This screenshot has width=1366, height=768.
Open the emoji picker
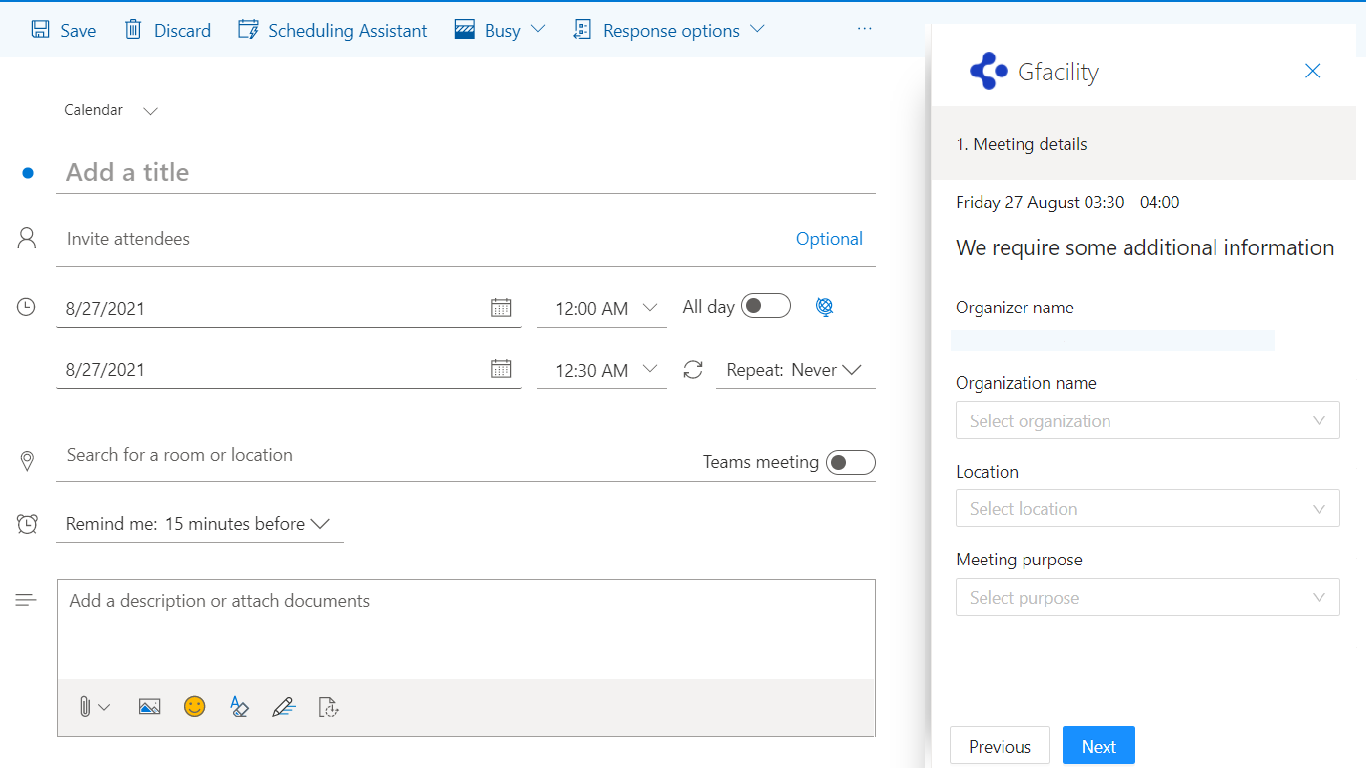(x=194, y=706)
